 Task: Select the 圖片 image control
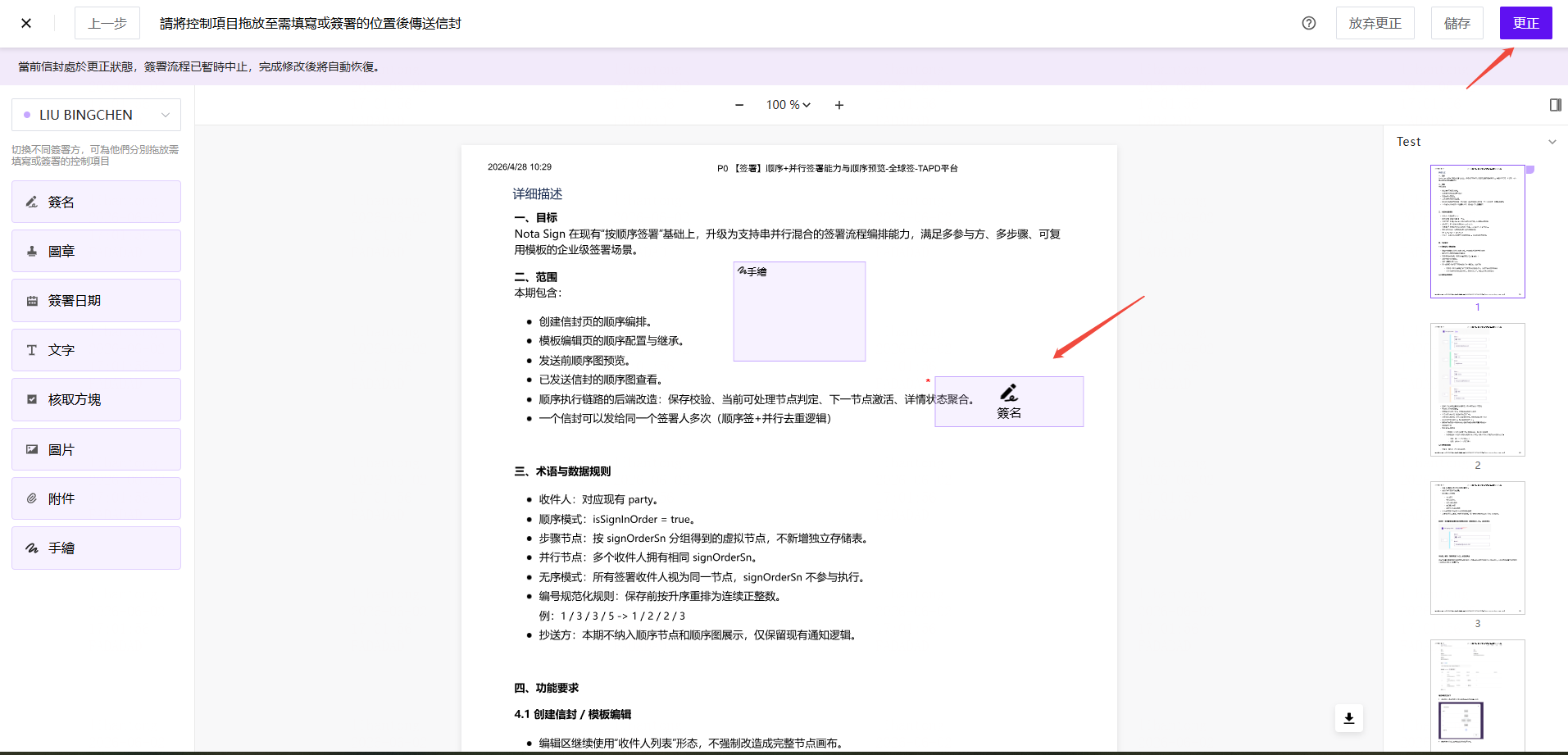[x=96, y=449]
